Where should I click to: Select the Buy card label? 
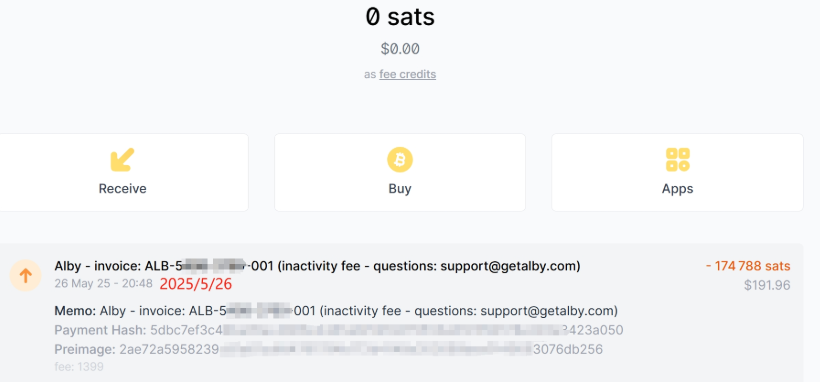400,188
